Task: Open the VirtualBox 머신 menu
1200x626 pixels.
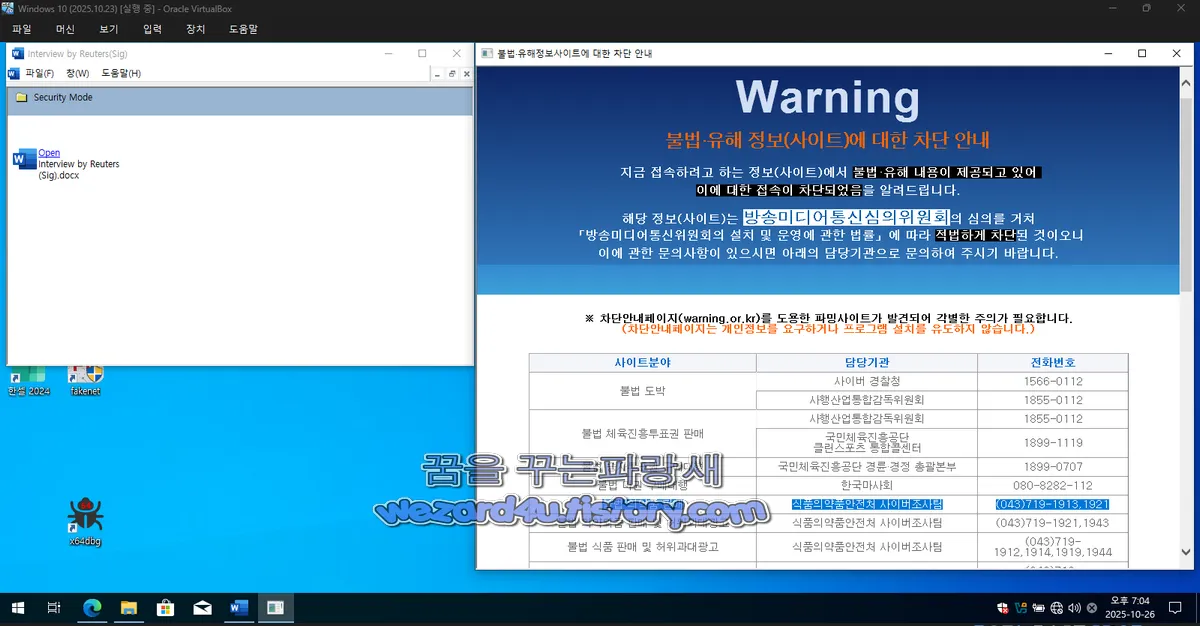Action: click(65, 29)
